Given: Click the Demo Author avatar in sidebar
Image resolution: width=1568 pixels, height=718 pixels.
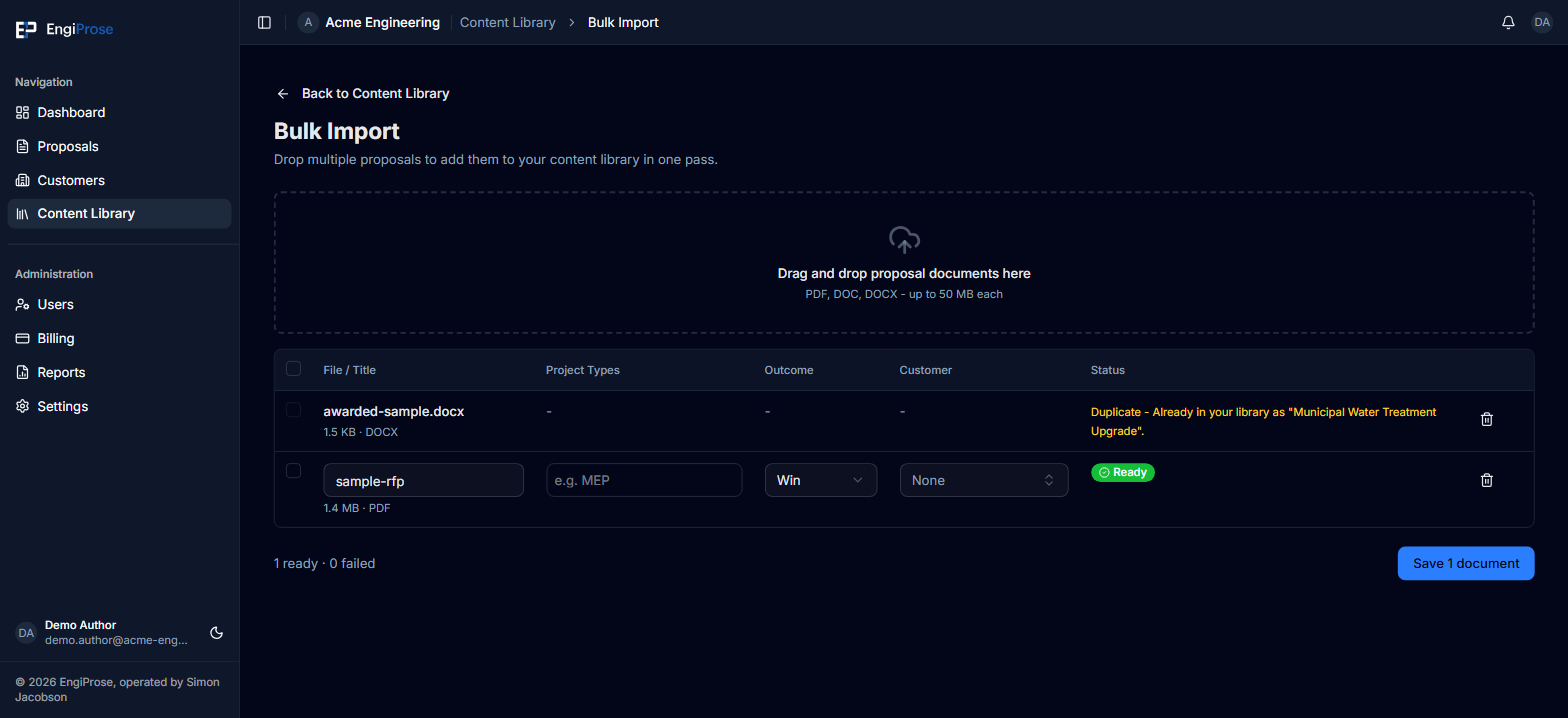Looking at the screenshot, I should point(26,633).
